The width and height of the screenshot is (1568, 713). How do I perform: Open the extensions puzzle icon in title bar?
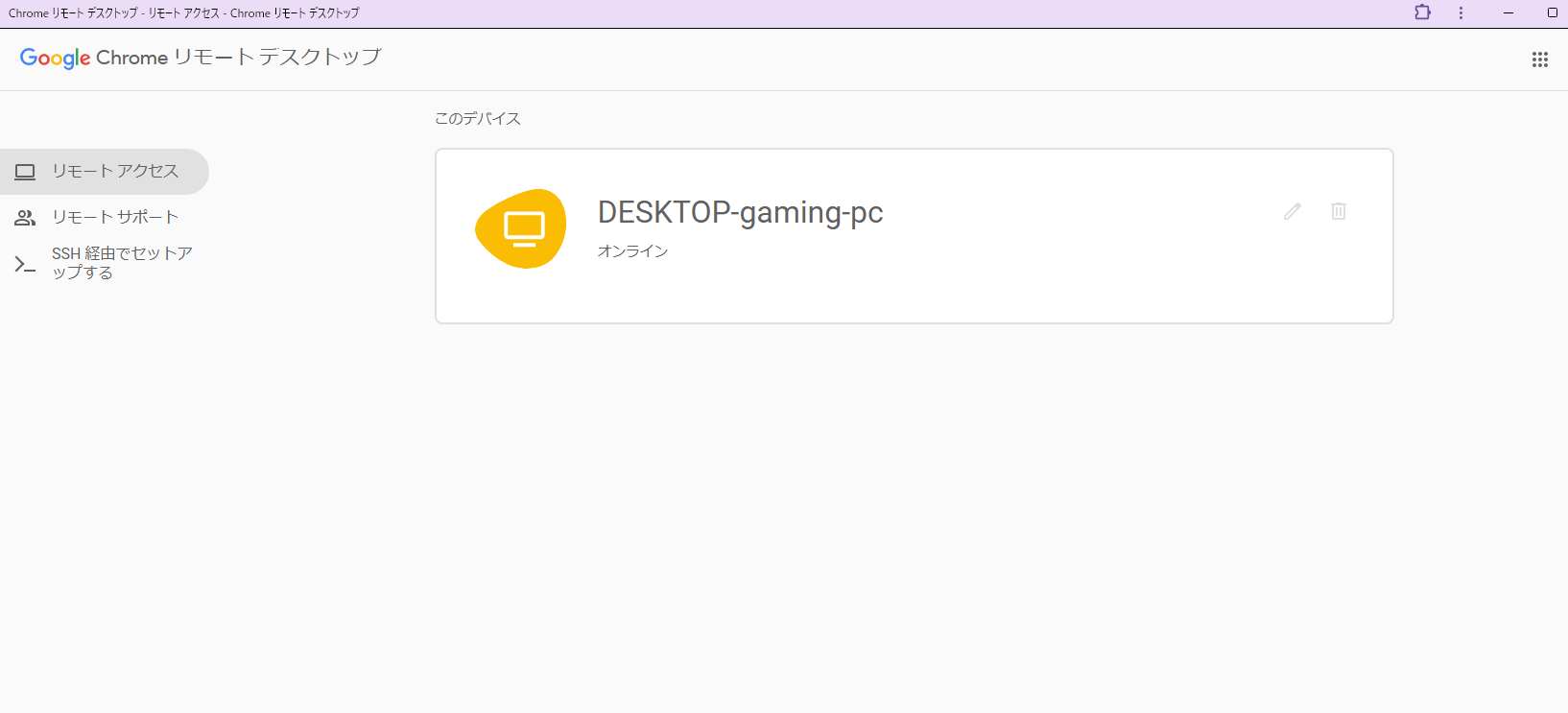point(1423,12)
